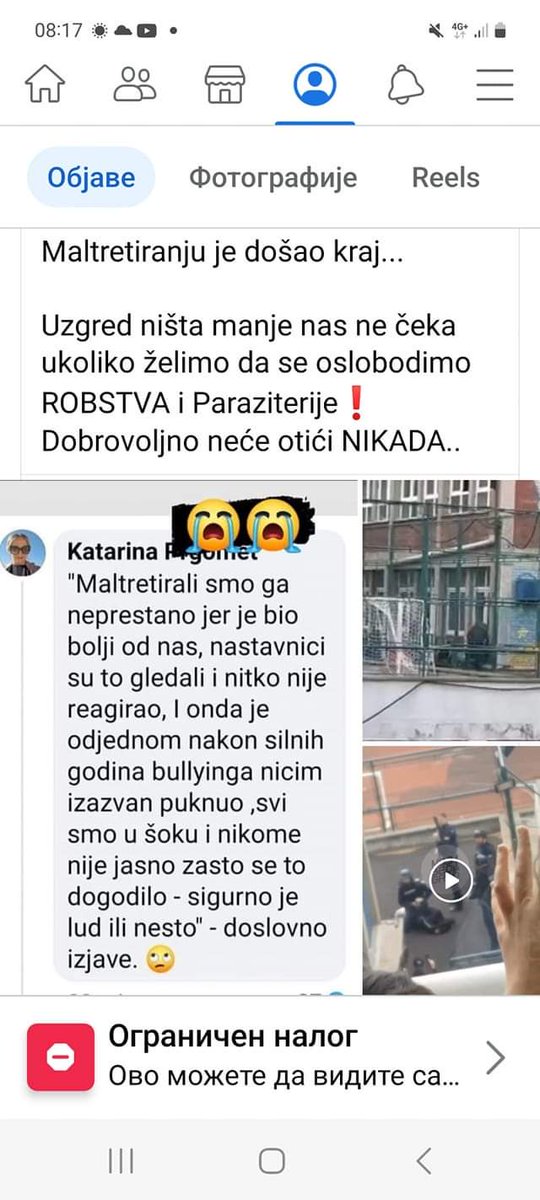This screenshot has height=1200, width=540.
Task: Tap the Android Back navigation arrow
Action: (x=423, y=1160)
